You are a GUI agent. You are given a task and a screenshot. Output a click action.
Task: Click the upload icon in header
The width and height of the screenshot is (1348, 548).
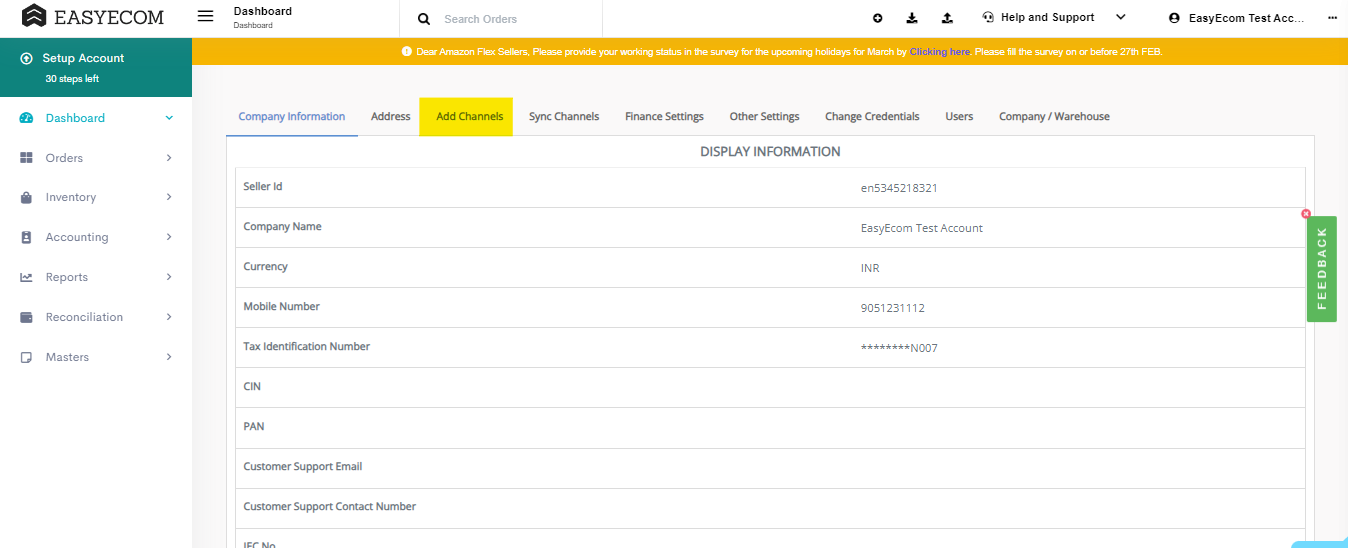947,18
